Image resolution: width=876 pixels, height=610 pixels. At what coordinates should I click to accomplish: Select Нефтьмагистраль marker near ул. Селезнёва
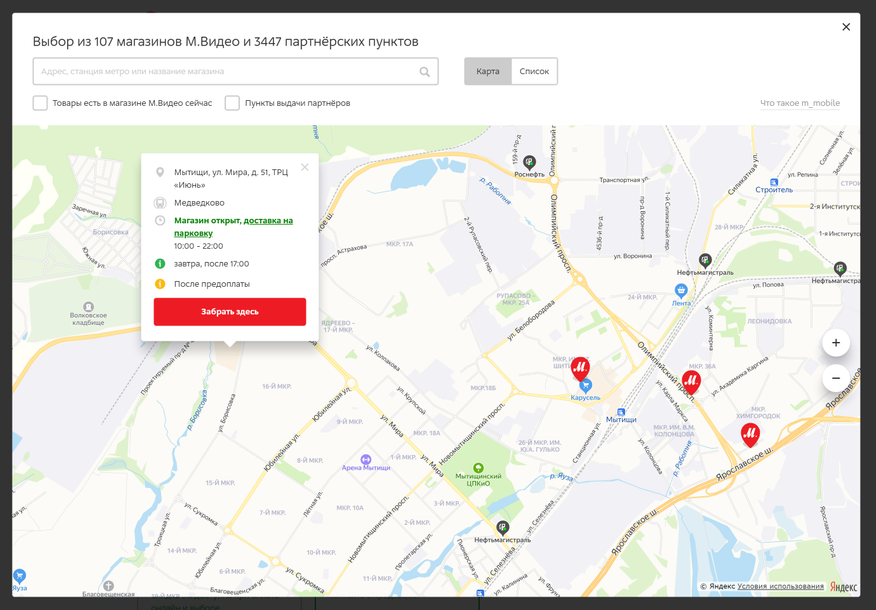502,527
